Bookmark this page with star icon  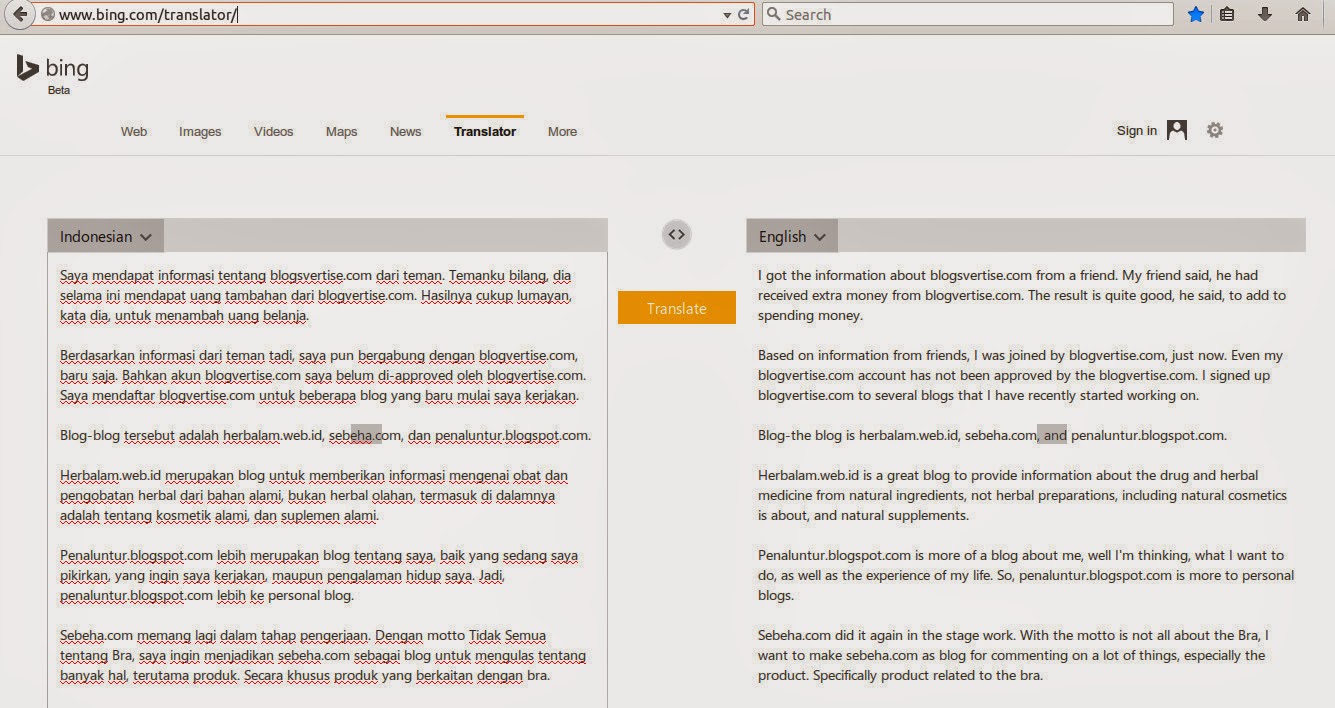1195,15
